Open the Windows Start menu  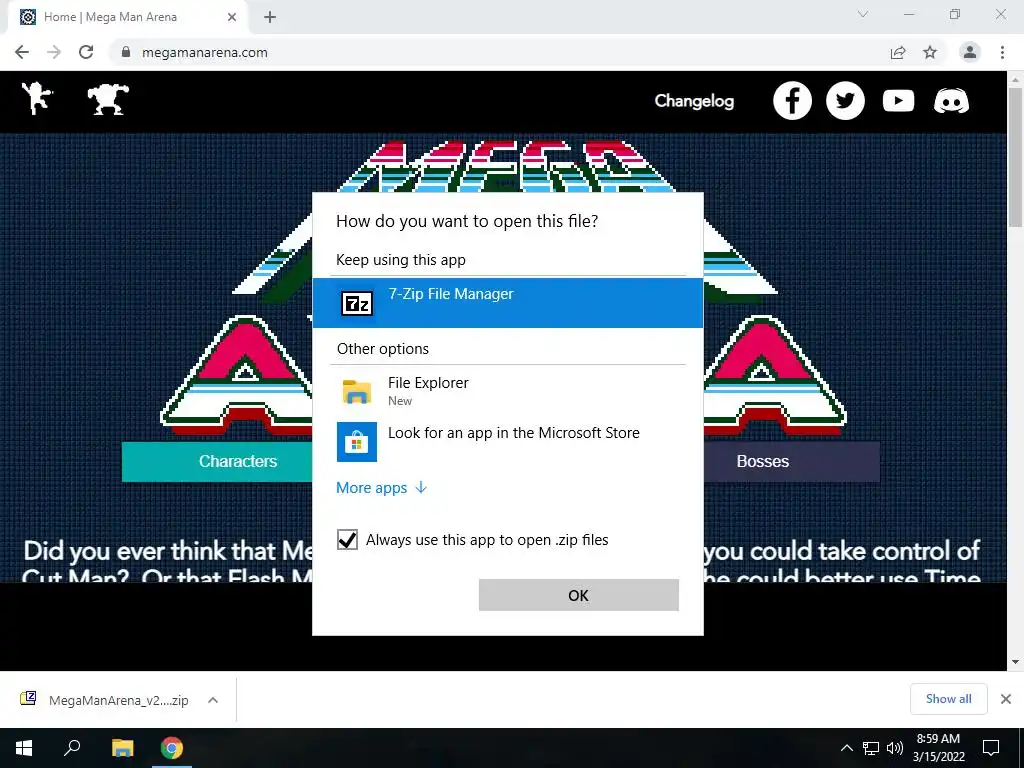click(24, 748)
